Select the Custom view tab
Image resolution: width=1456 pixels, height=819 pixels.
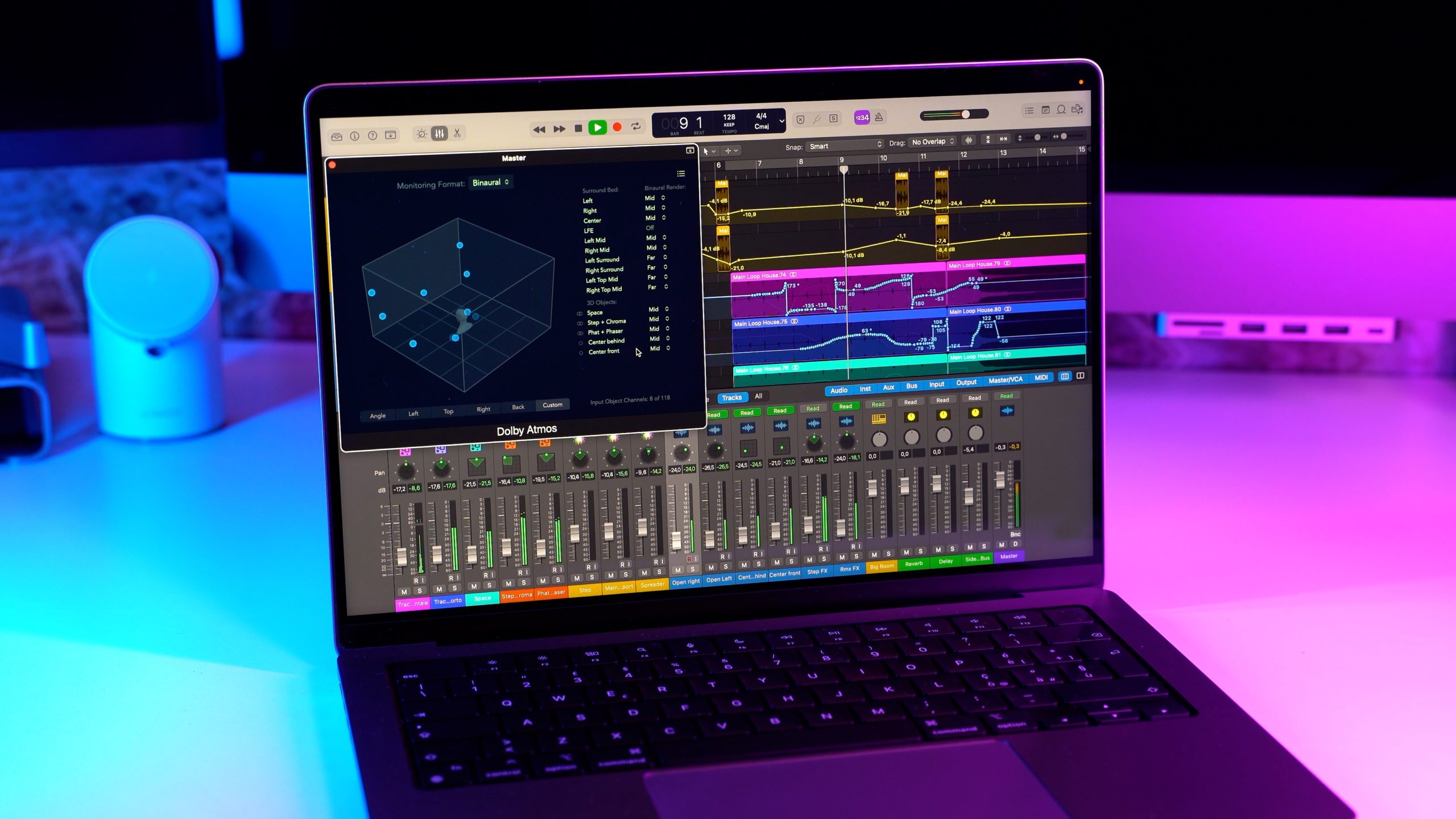point(552,405)
